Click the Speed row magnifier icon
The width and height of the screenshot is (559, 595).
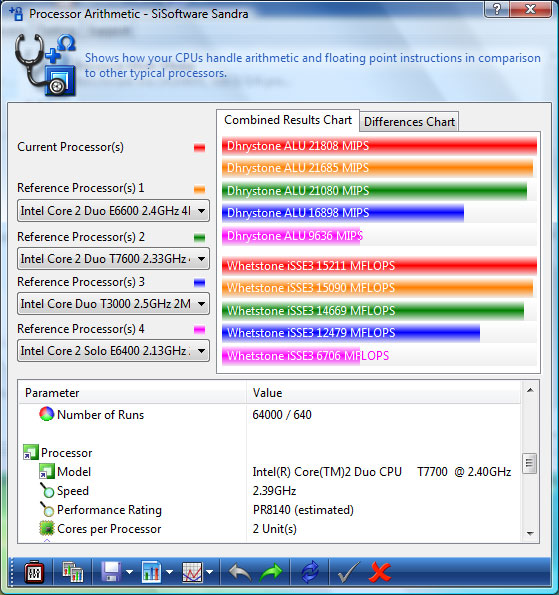click(x=47, y=490)
